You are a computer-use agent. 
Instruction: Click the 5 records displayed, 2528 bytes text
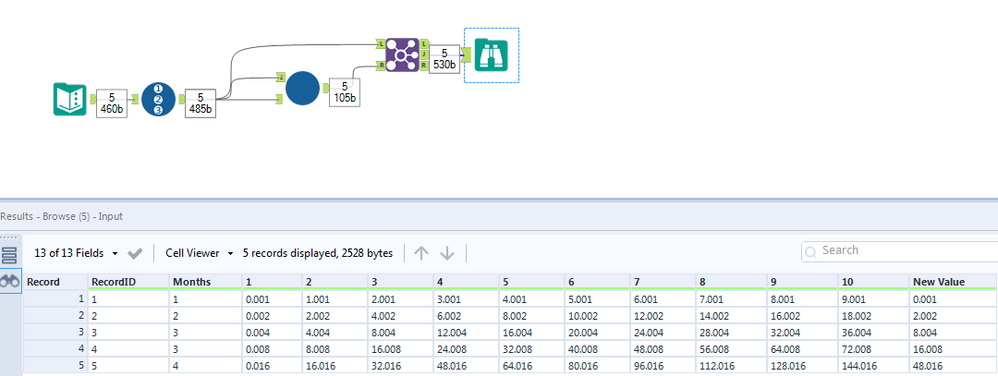pyautogui.click(x=318, y=253)
